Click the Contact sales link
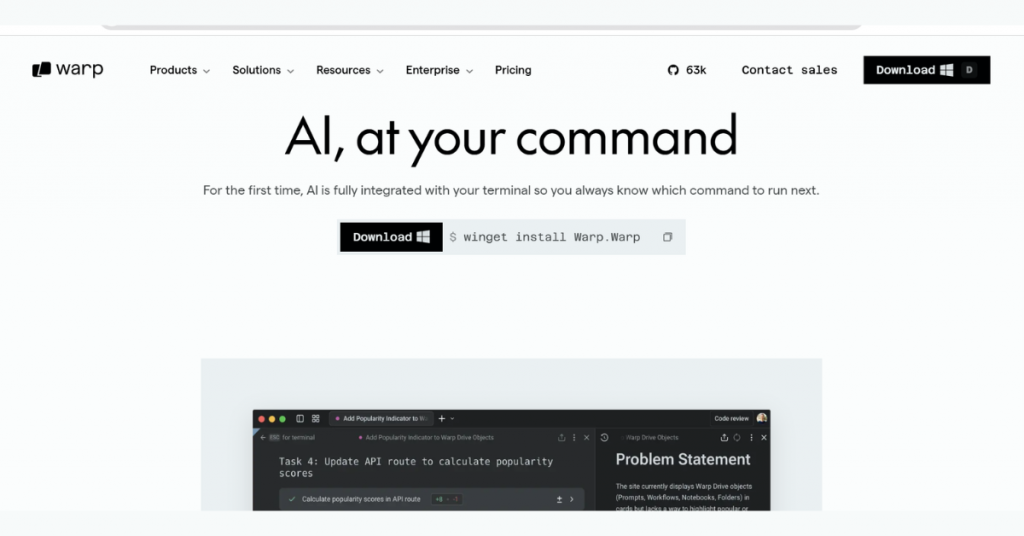This screenshot has height=536, width=1024. point(789,70)
